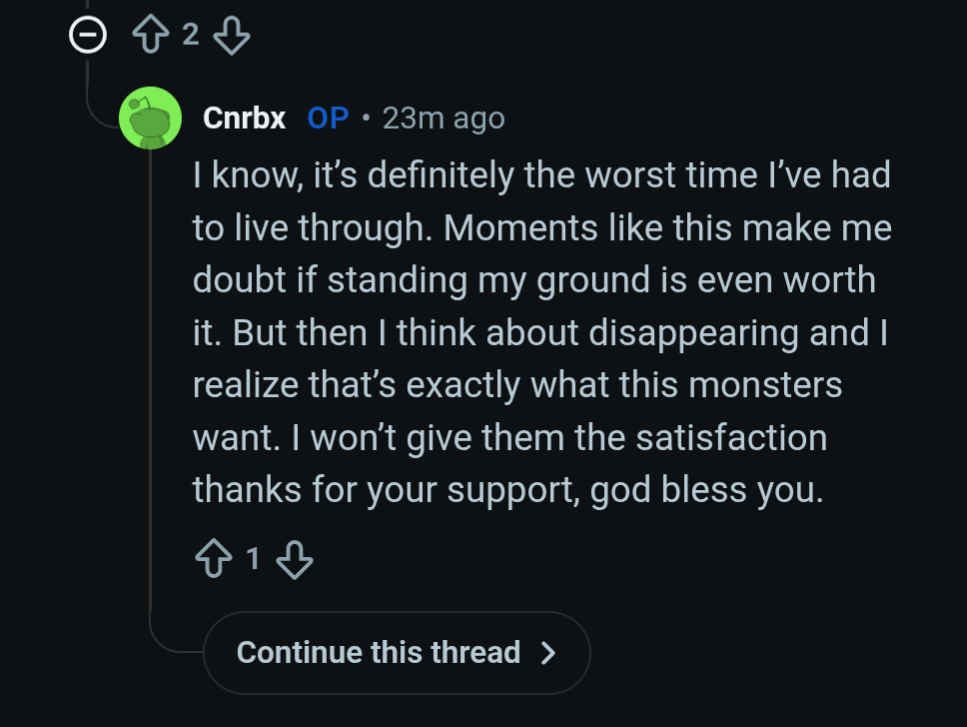This screenshot has height=727, width=967.
Task: Collapse the thread using the minus circle
Action: 87,37
